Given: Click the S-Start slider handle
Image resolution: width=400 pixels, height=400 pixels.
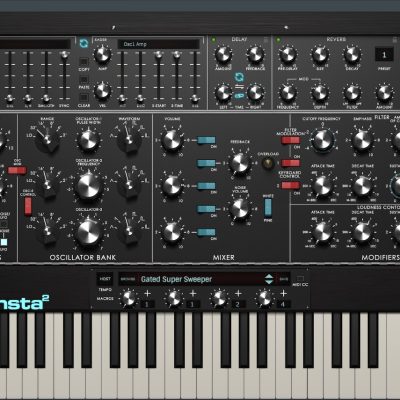Looking at the screenshot, I should click(158, 56).
